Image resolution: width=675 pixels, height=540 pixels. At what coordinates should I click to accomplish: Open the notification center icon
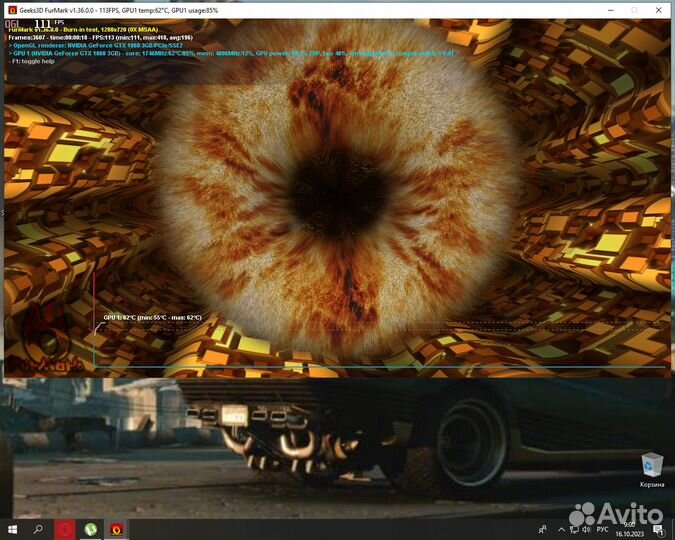pos(659,528)
